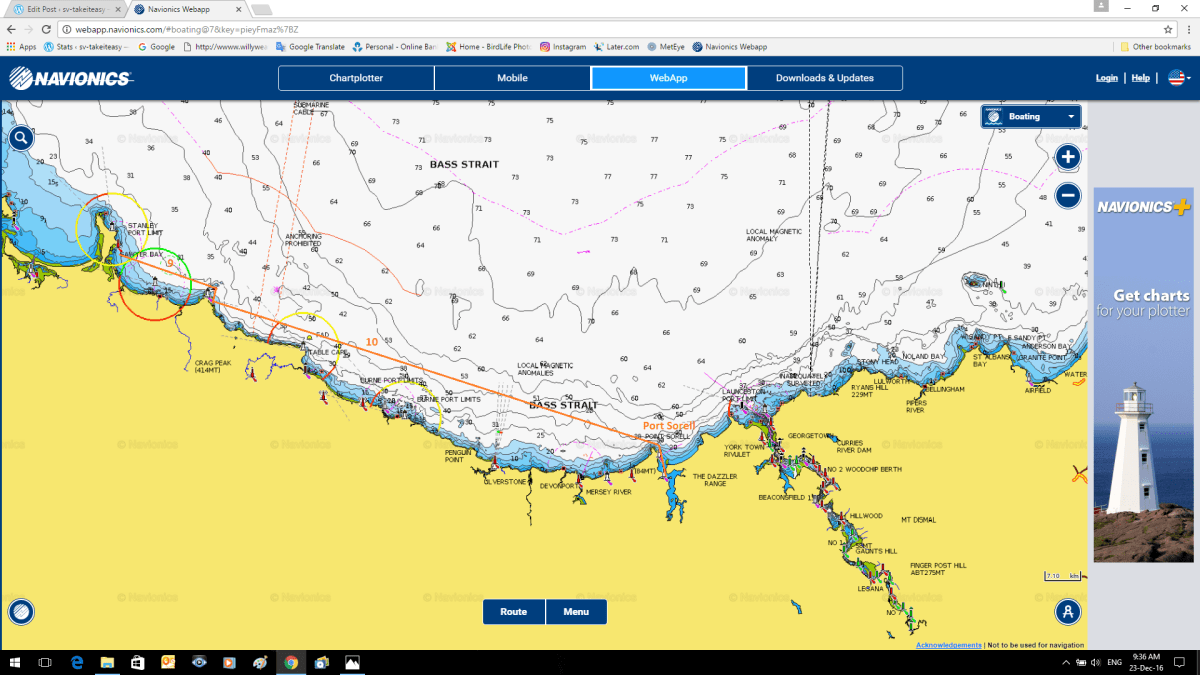Switch to the Chartplotter tab

[356, 78]
